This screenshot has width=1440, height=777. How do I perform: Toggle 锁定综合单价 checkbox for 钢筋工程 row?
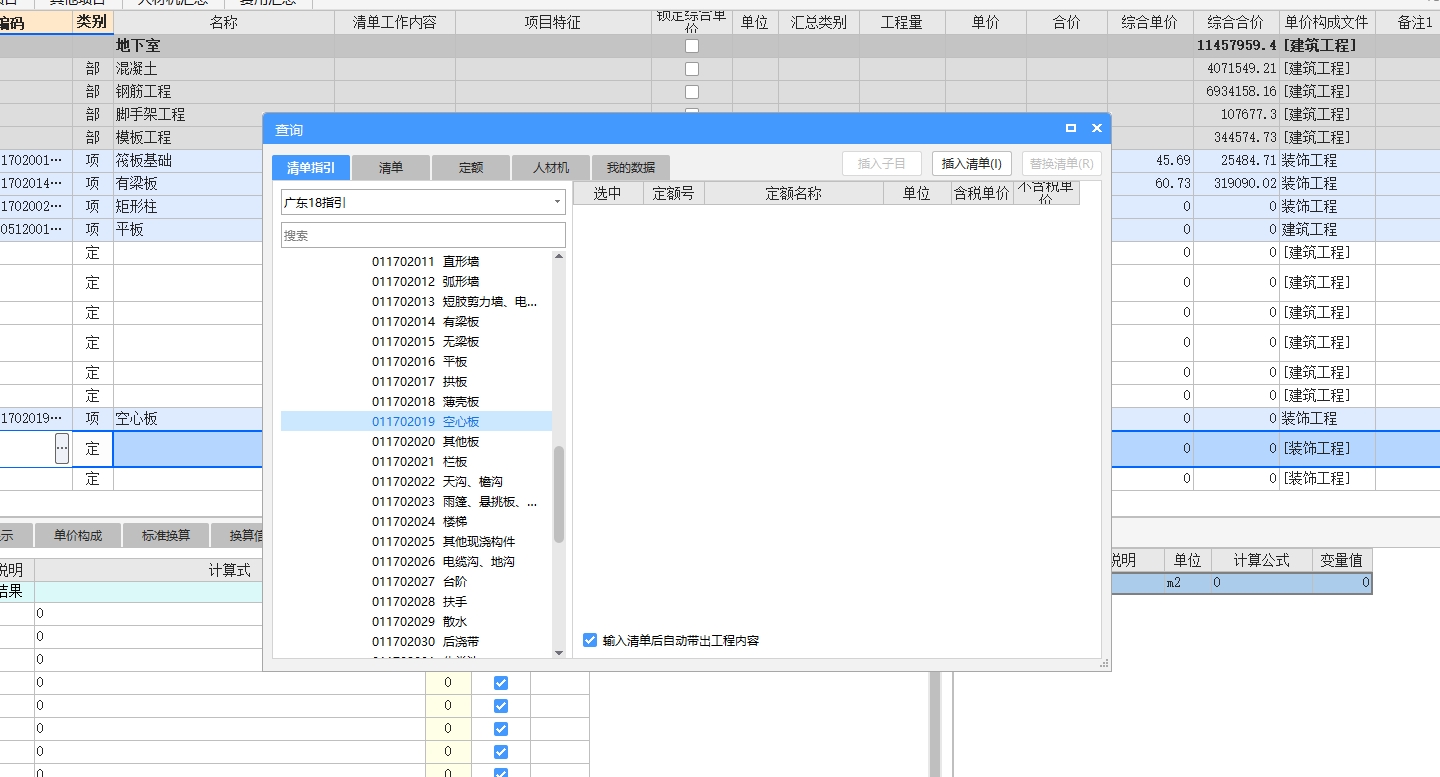692,92
